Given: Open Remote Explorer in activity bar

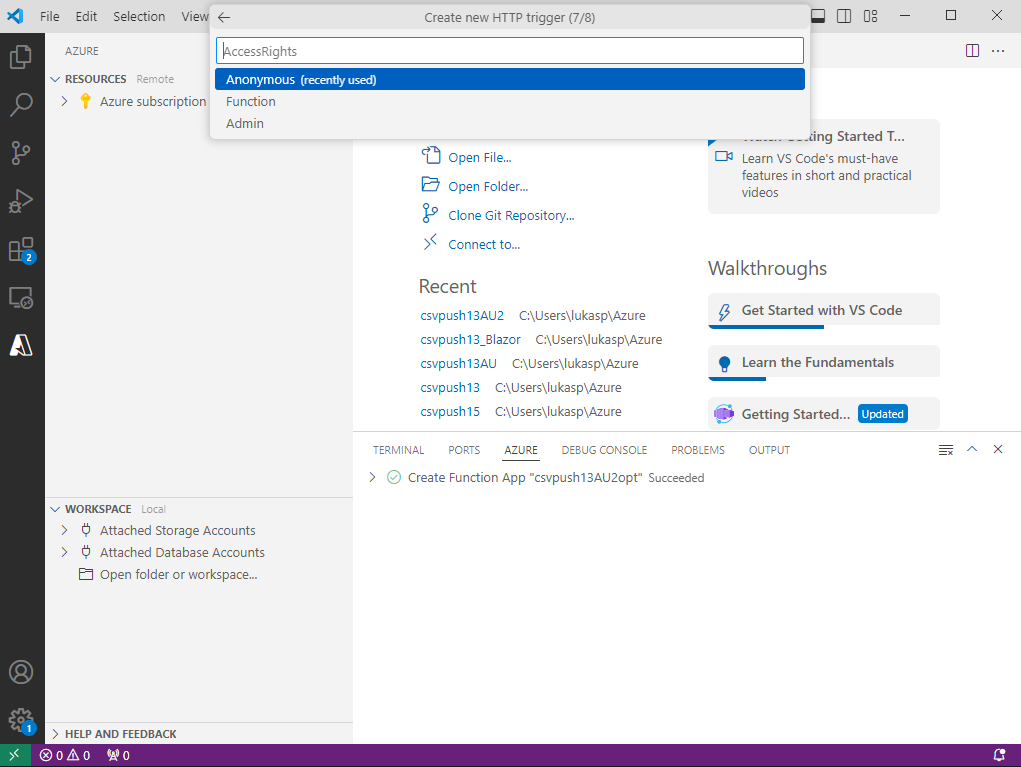Looking at the screenshot, I should point(21,297).
